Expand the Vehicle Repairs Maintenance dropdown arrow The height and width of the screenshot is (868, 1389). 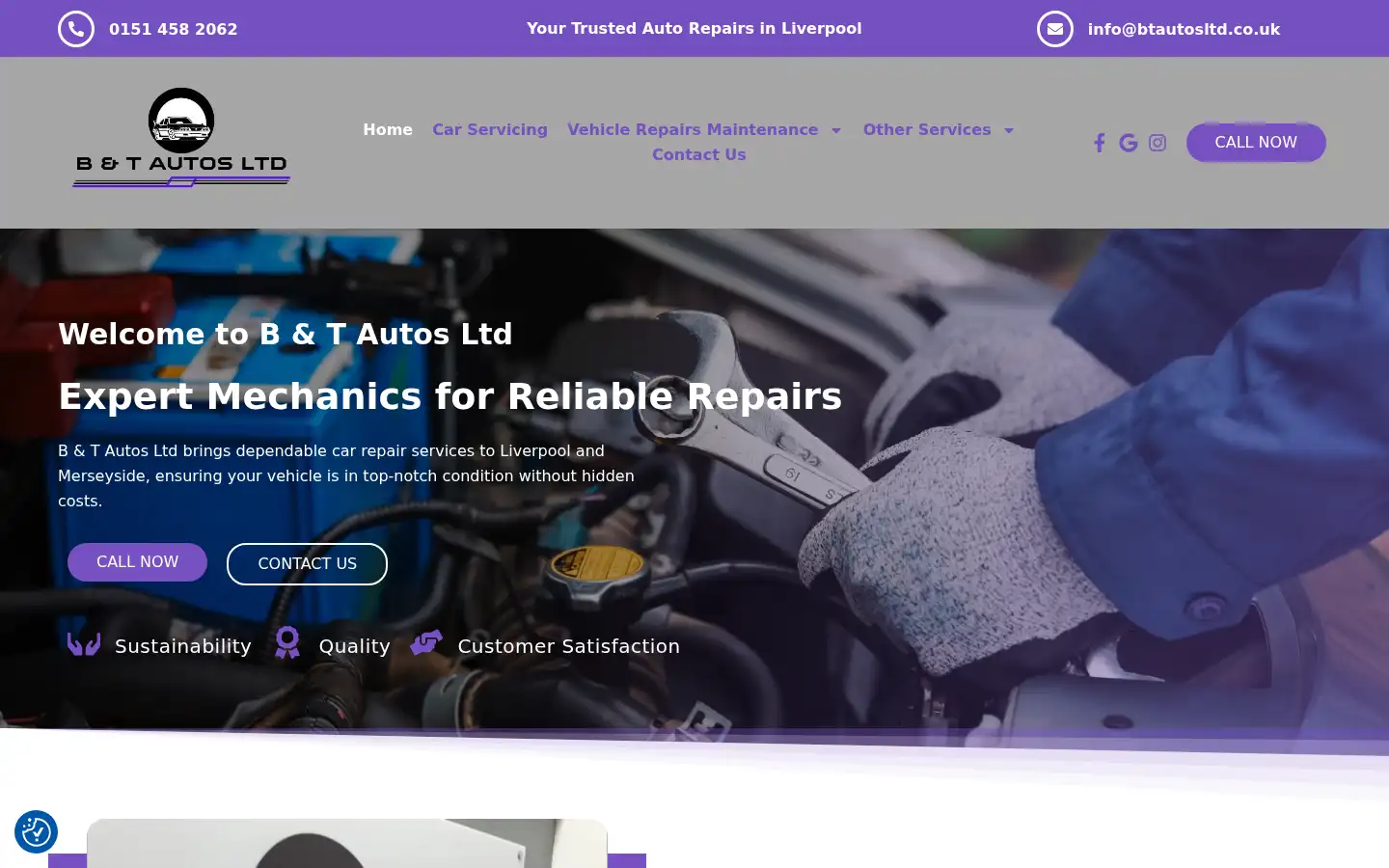tap(836, 130)
